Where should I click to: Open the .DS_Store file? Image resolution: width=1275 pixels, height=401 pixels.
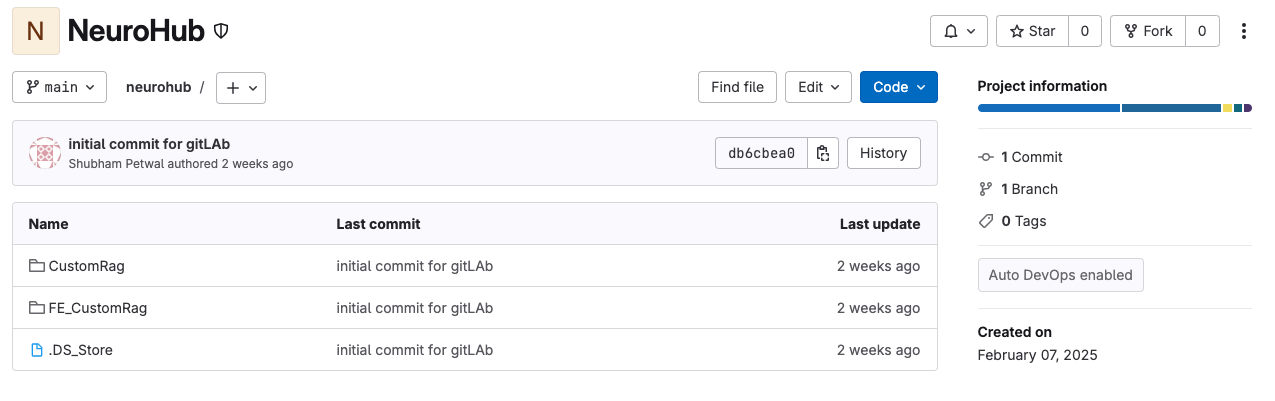pyautogui.click(x=80, y=350)
